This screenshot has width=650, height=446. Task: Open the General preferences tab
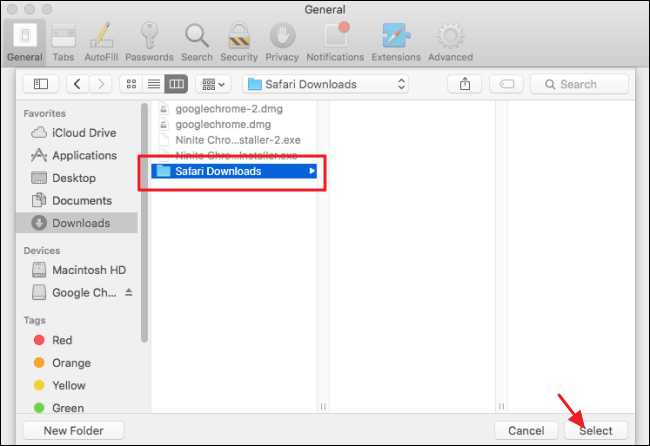pyautogui.click(x=25, y=42)
